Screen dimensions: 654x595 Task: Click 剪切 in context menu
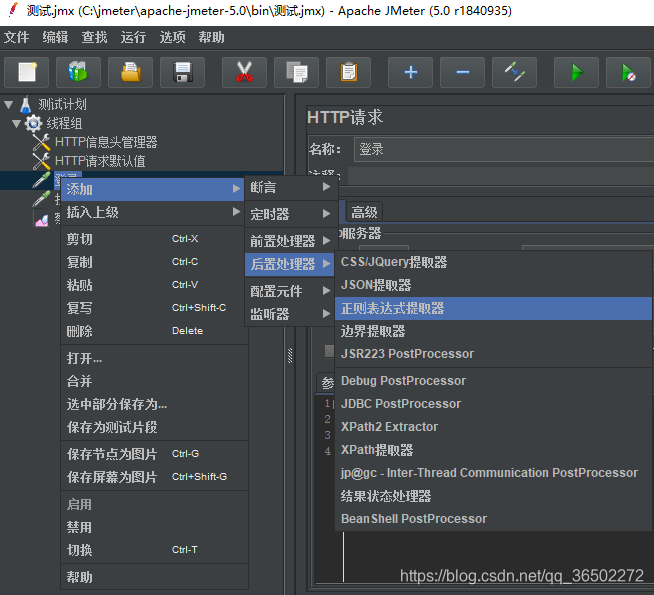tap(154, 239)
